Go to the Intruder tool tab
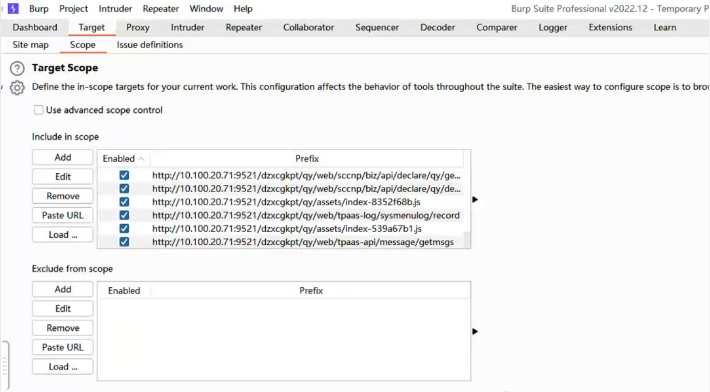The width and height of the screenshot is (710, 392). point(187,28)
